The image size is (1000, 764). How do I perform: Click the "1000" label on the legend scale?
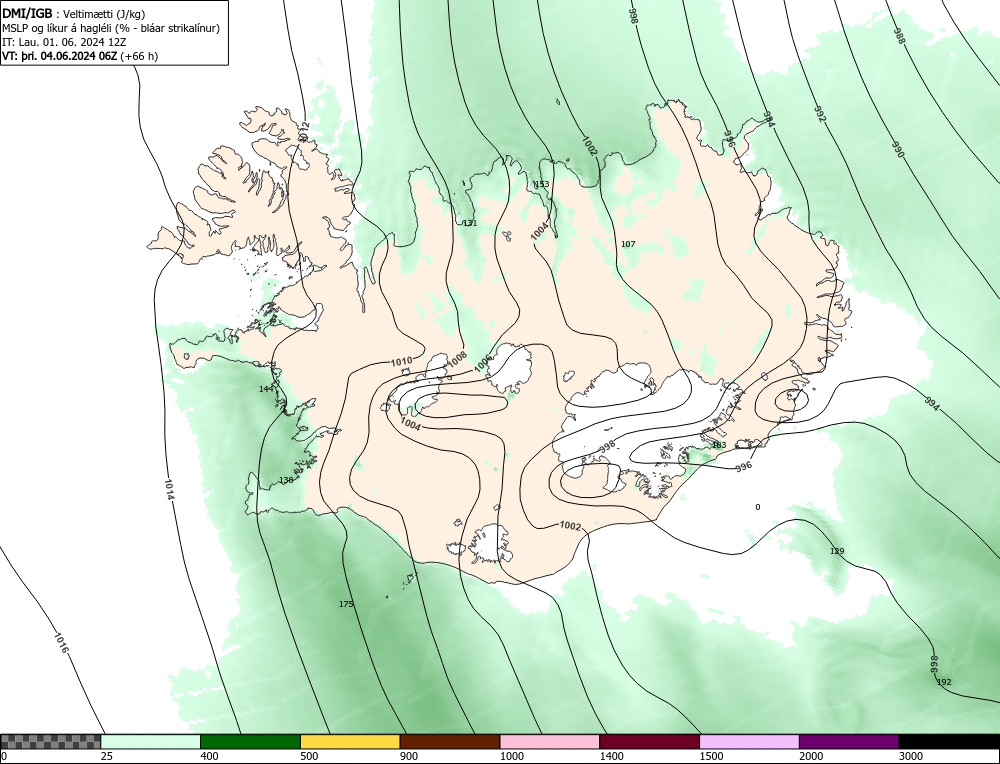[x=511, y=756]
